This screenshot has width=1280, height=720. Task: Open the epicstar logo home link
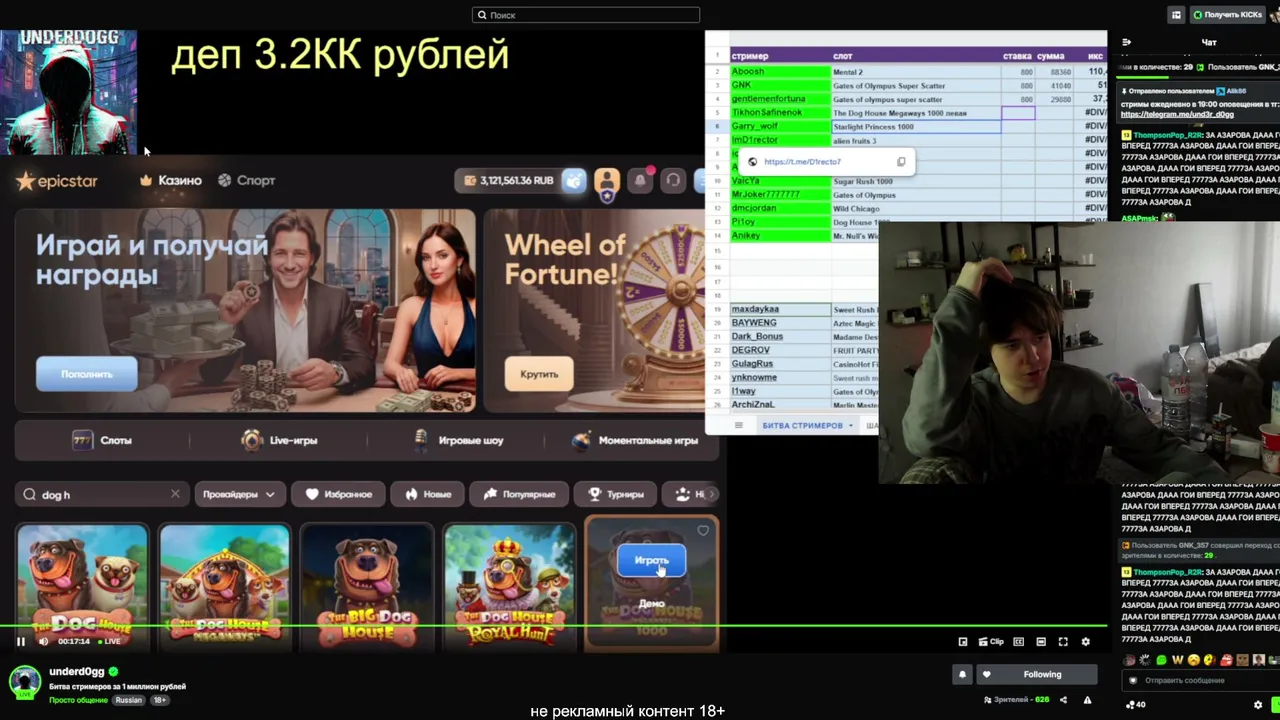56,181
